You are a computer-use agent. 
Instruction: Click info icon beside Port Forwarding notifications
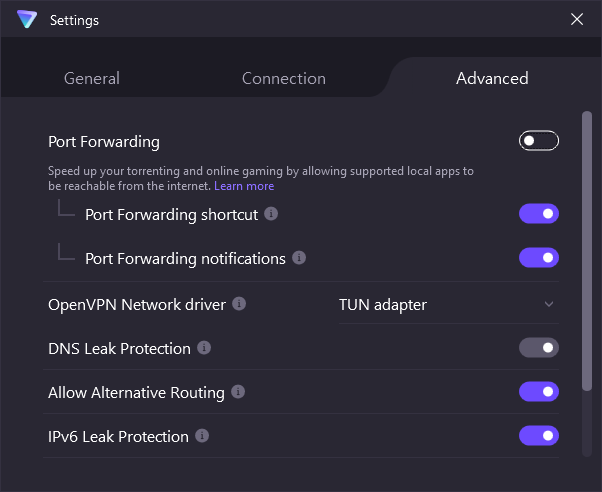tap(299, 258)
